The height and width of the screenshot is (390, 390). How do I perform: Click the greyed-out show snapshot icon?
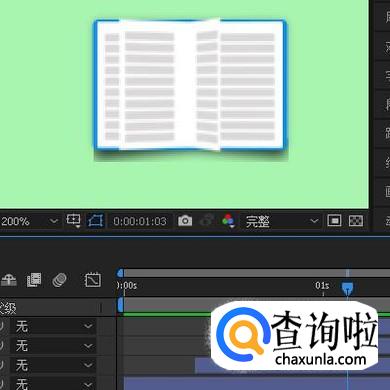coord(207,220)
